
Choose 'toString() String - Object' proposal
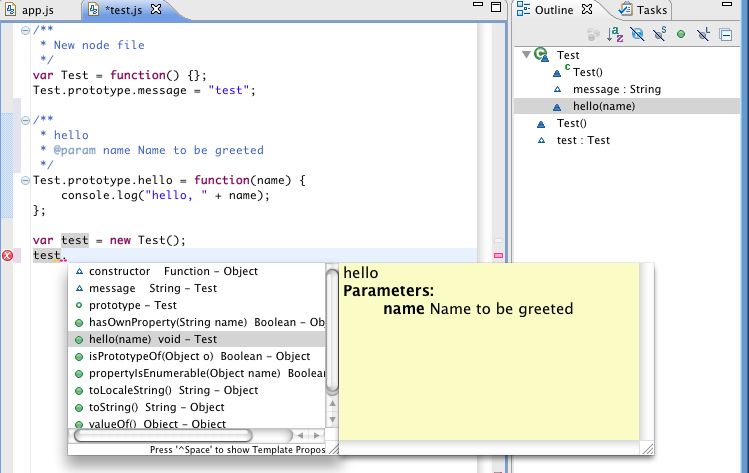[x=197, y=408]
